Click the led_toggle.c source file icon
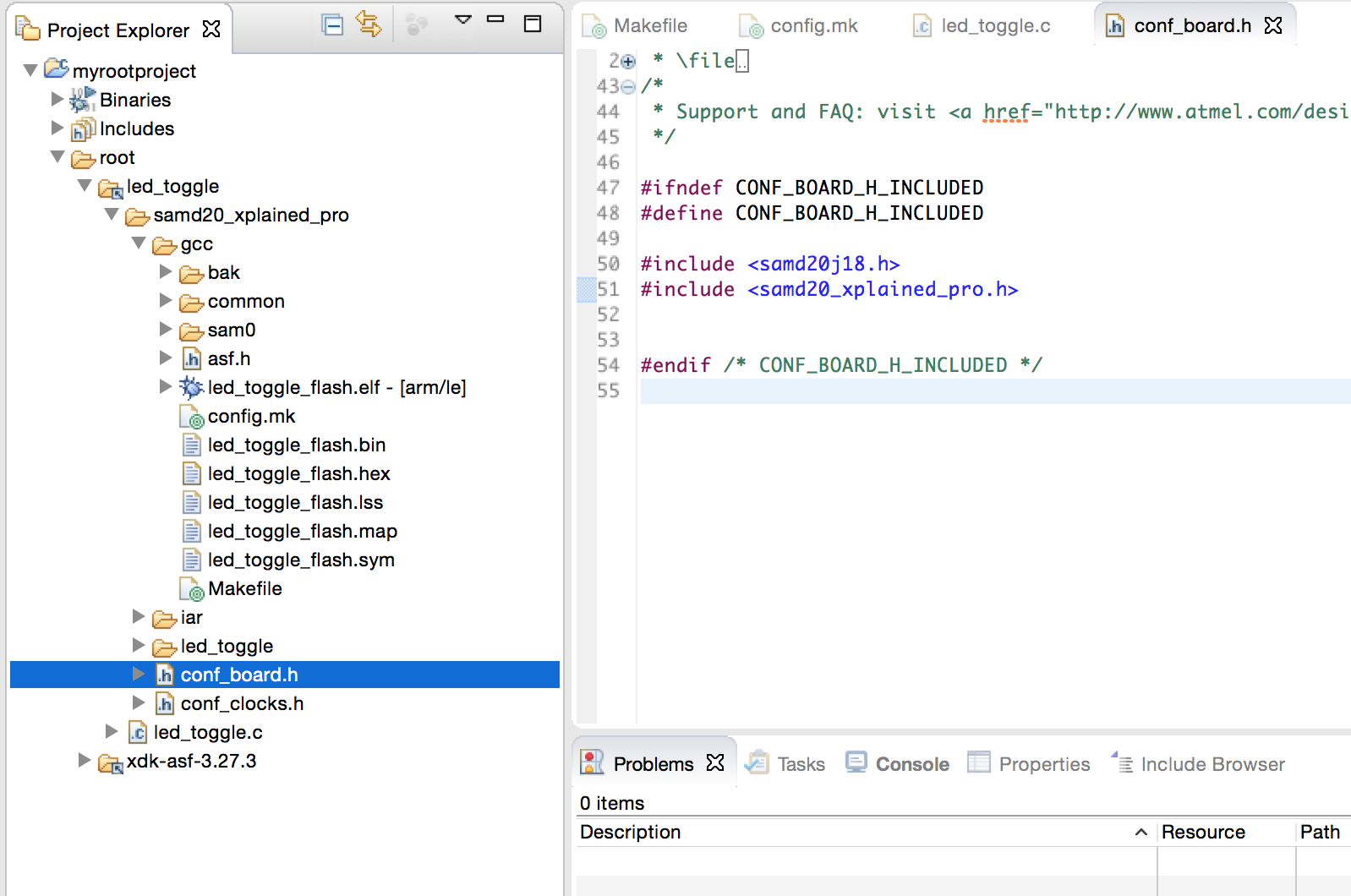This screenshot has height=896, width=1351. (138, 732)
